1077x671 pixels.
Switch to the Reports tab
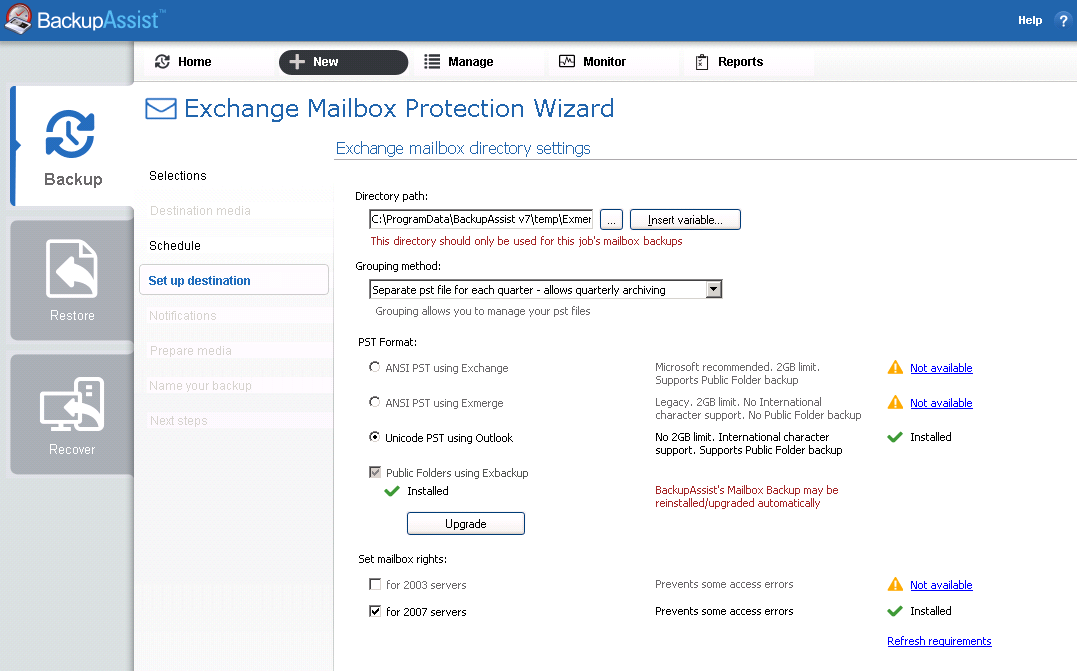pos(749,62)
